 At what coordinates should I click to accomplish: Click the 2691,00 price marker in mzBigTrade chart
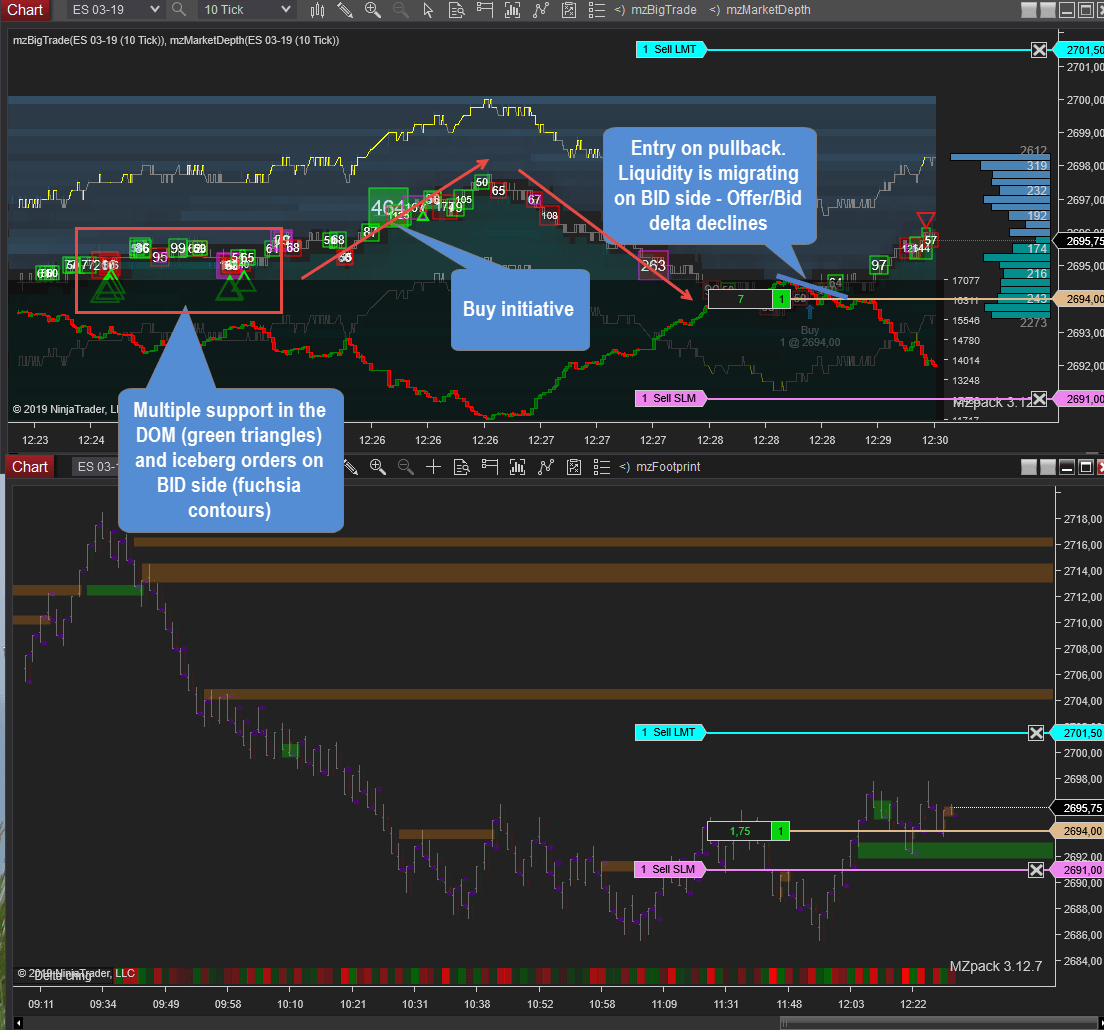click(1080, 399)
